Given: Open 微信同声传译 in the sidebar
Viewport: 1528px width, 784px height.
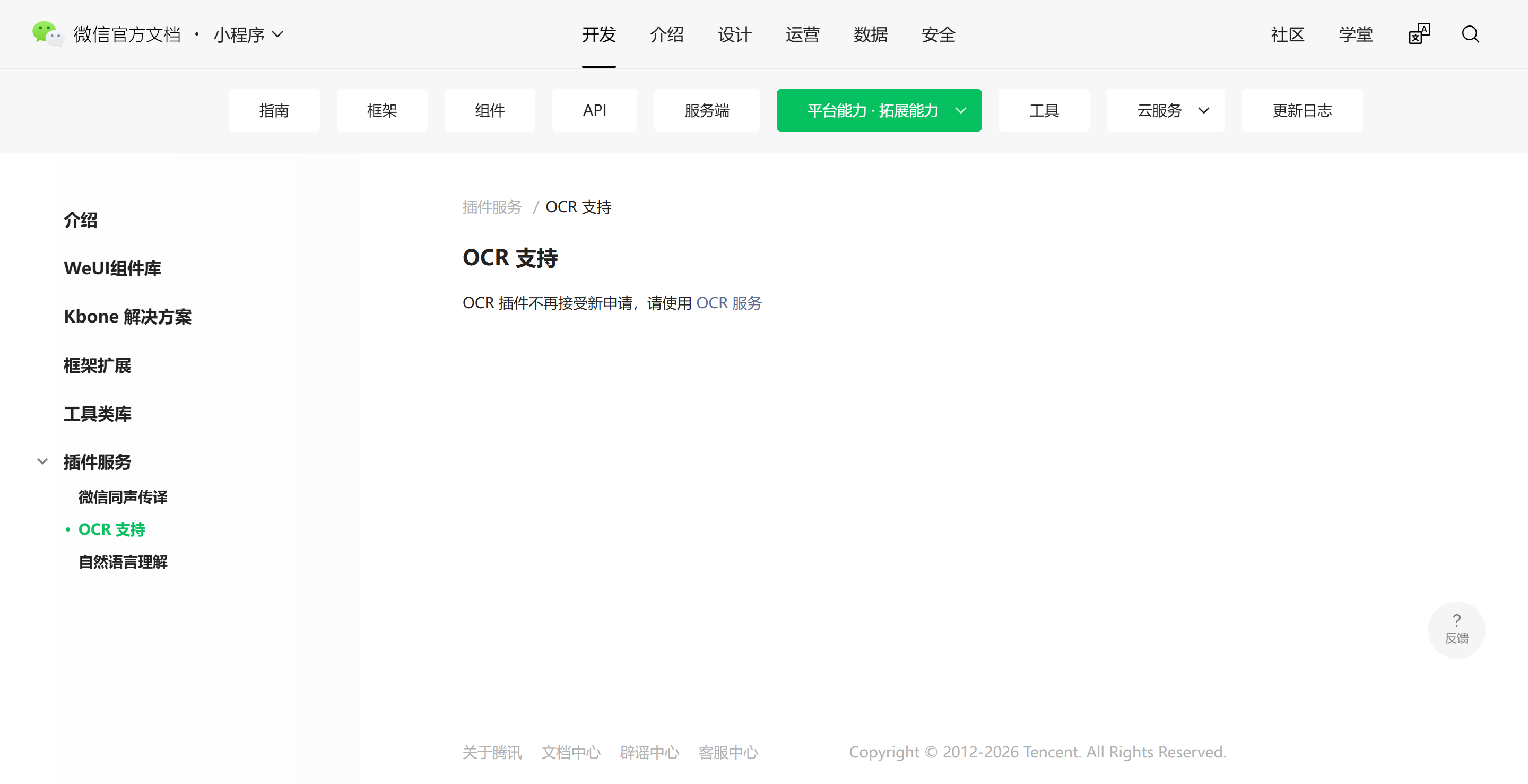Looking at the screenshot, I should 123,497.
